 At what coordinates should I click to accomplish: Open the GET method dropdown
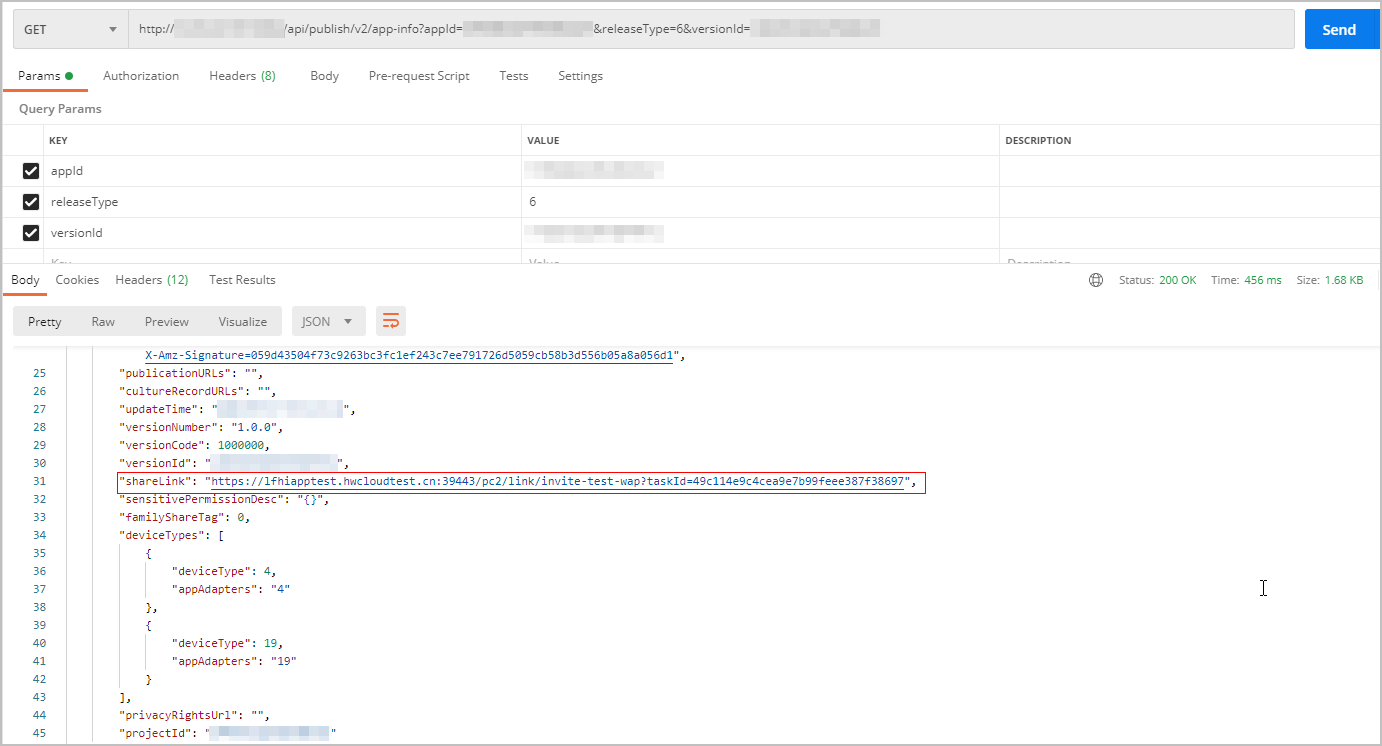[x=70, y=30]
